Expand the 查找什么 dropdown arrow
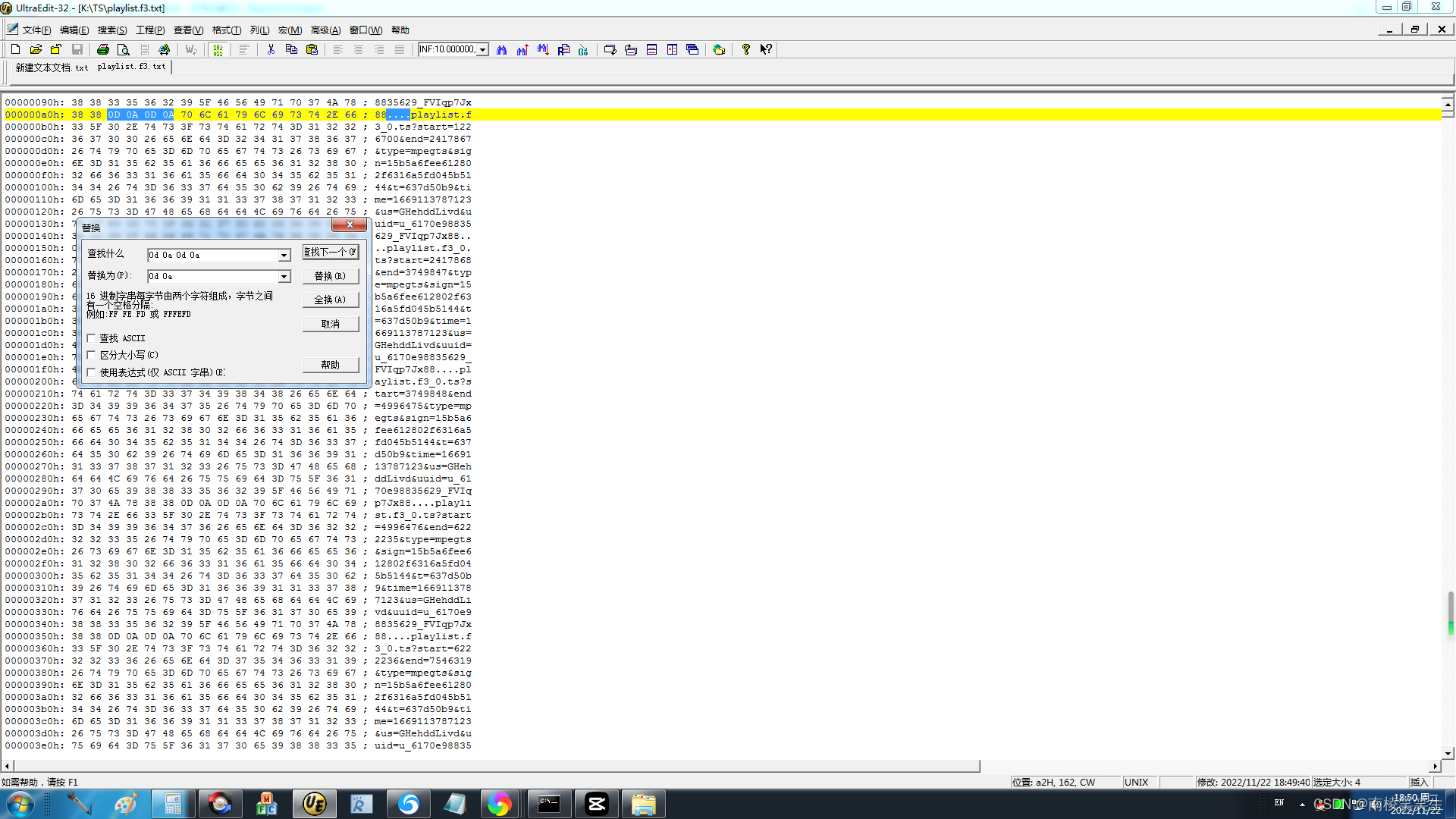The width and height of the screenshot is (1456, 819). pyautogui.click(x=284, y=256)
